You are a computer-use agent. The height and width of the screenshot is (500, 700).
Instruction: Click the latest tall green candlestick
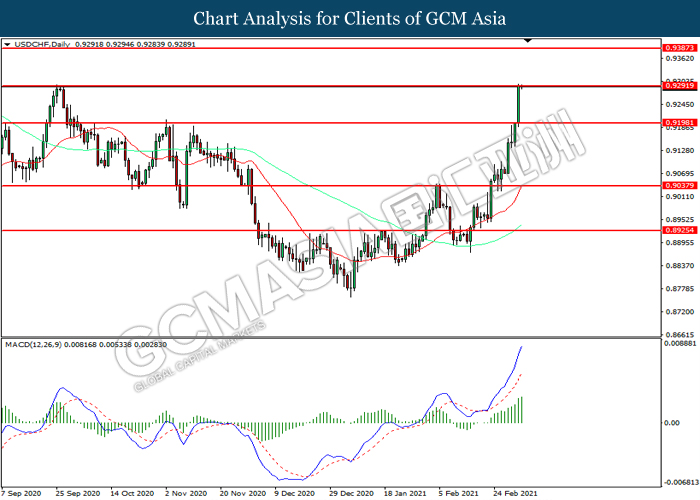[x=519, y=103]
